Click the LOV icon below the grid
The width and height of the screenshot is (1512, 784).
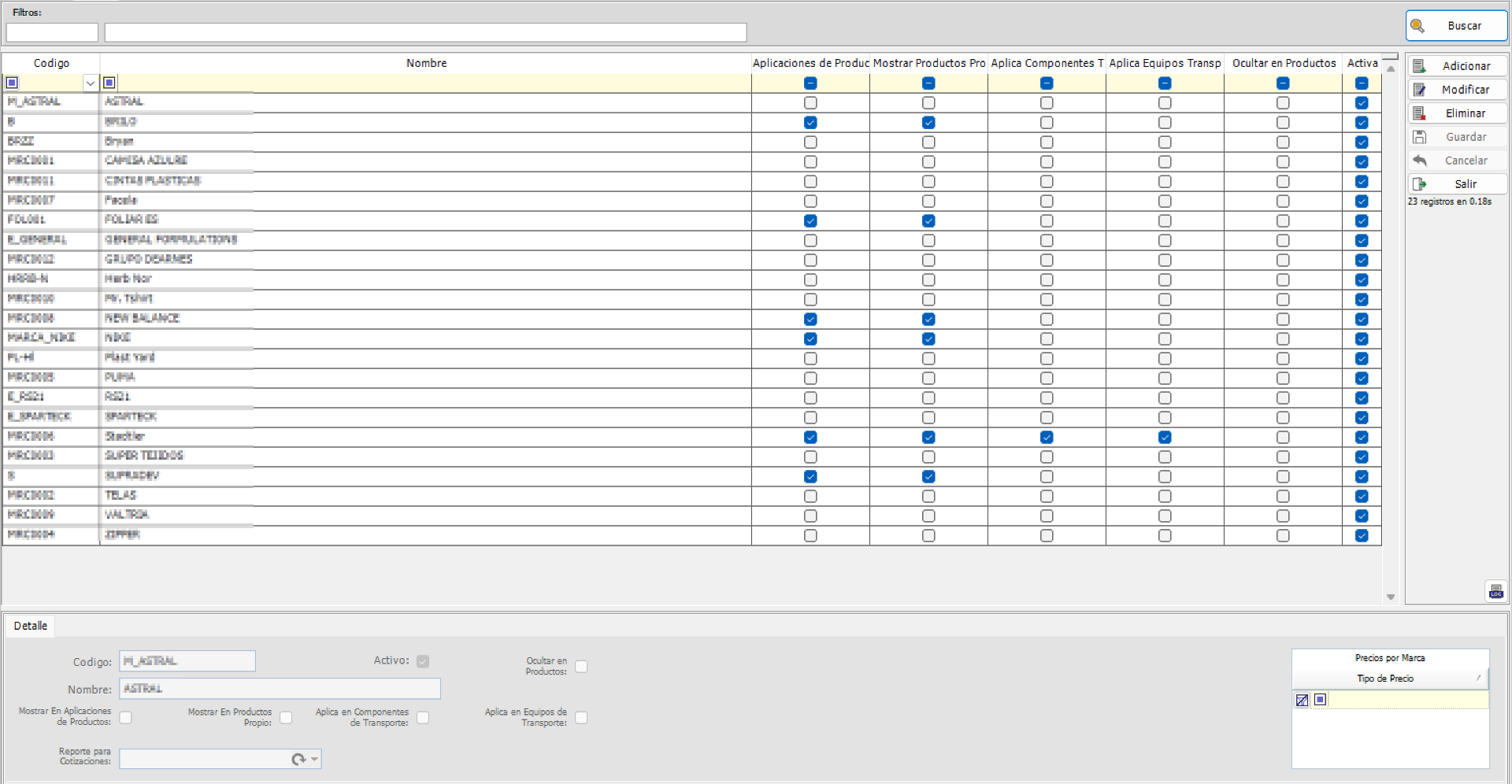click(1495, 591)
